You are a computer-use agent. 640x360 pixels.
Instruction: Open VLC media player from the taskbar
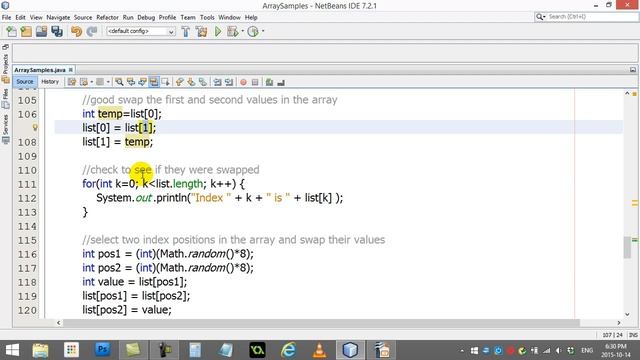click(319, 350)
